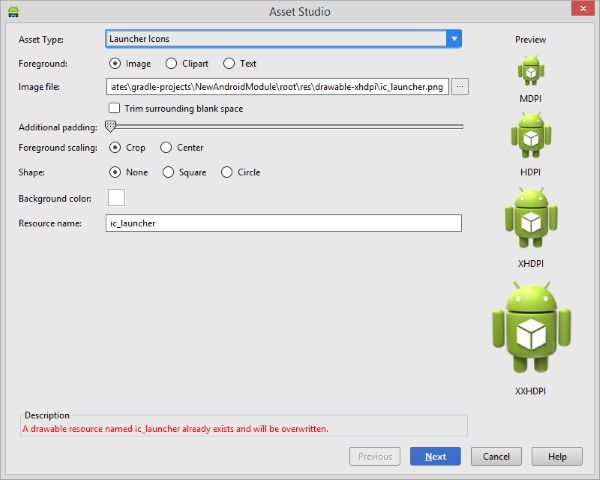Image resolution: width=600 pixels, height=480 pixels.
Task: Select Circle shape option
Action: click(240, 172)
